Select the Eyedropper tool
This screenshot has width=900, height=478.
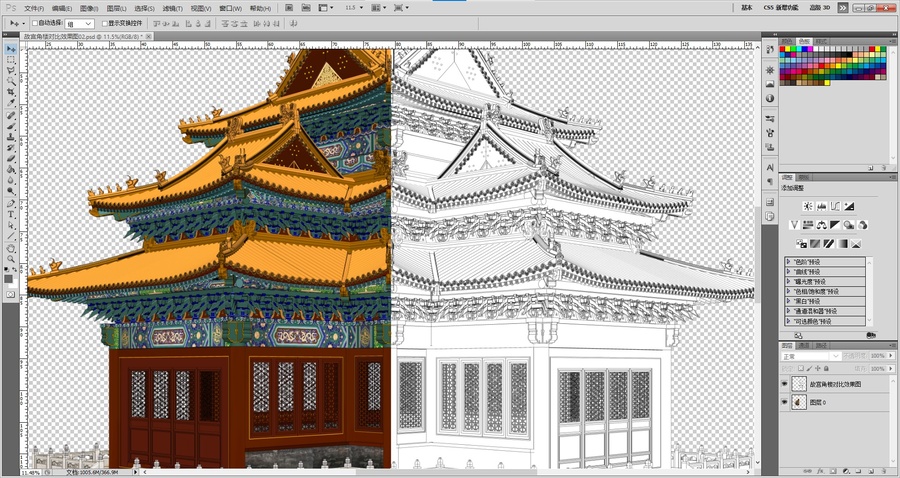11,103
